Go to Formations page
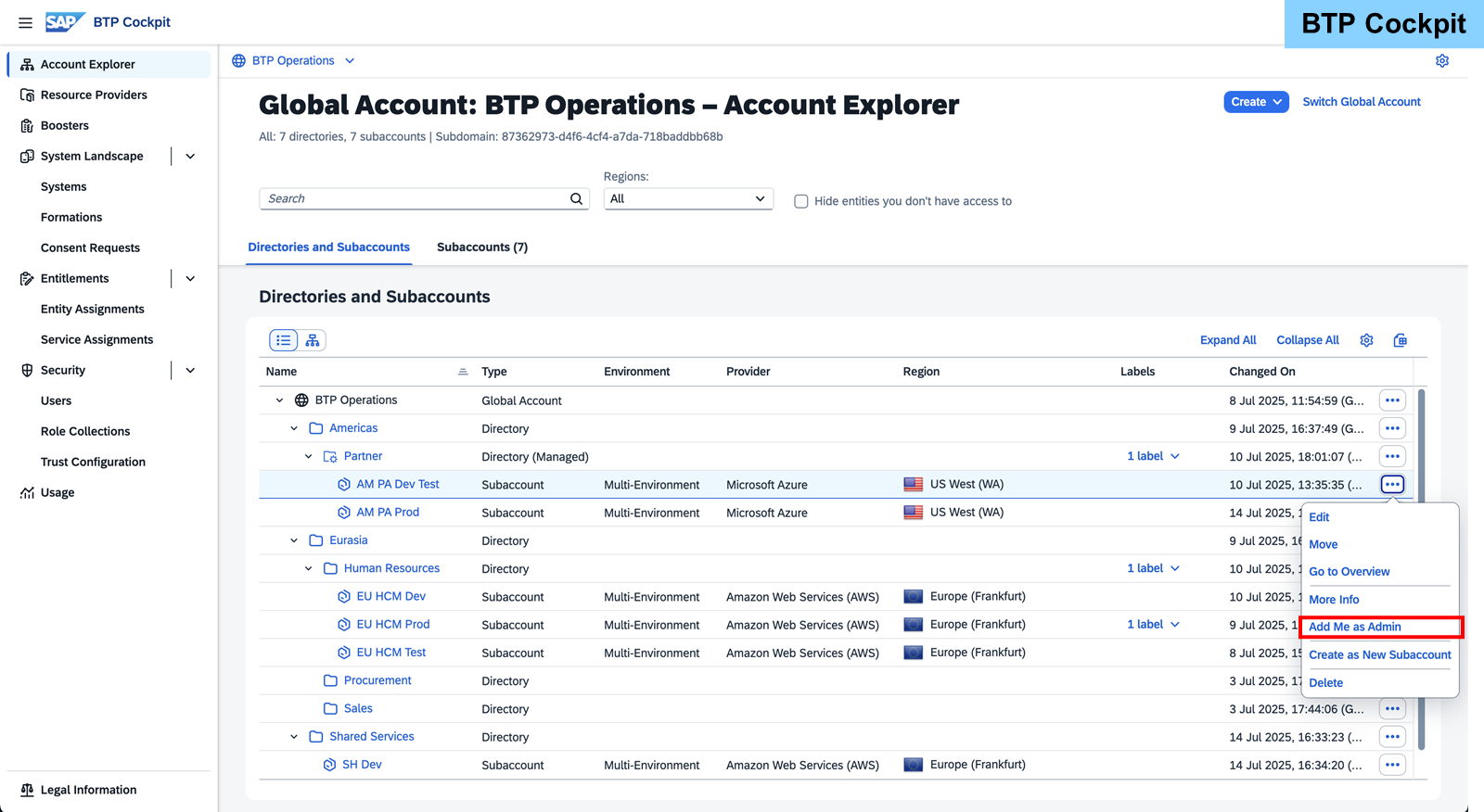The width and height of the screenshot is (1484, 812). click(x=71, y=217)
